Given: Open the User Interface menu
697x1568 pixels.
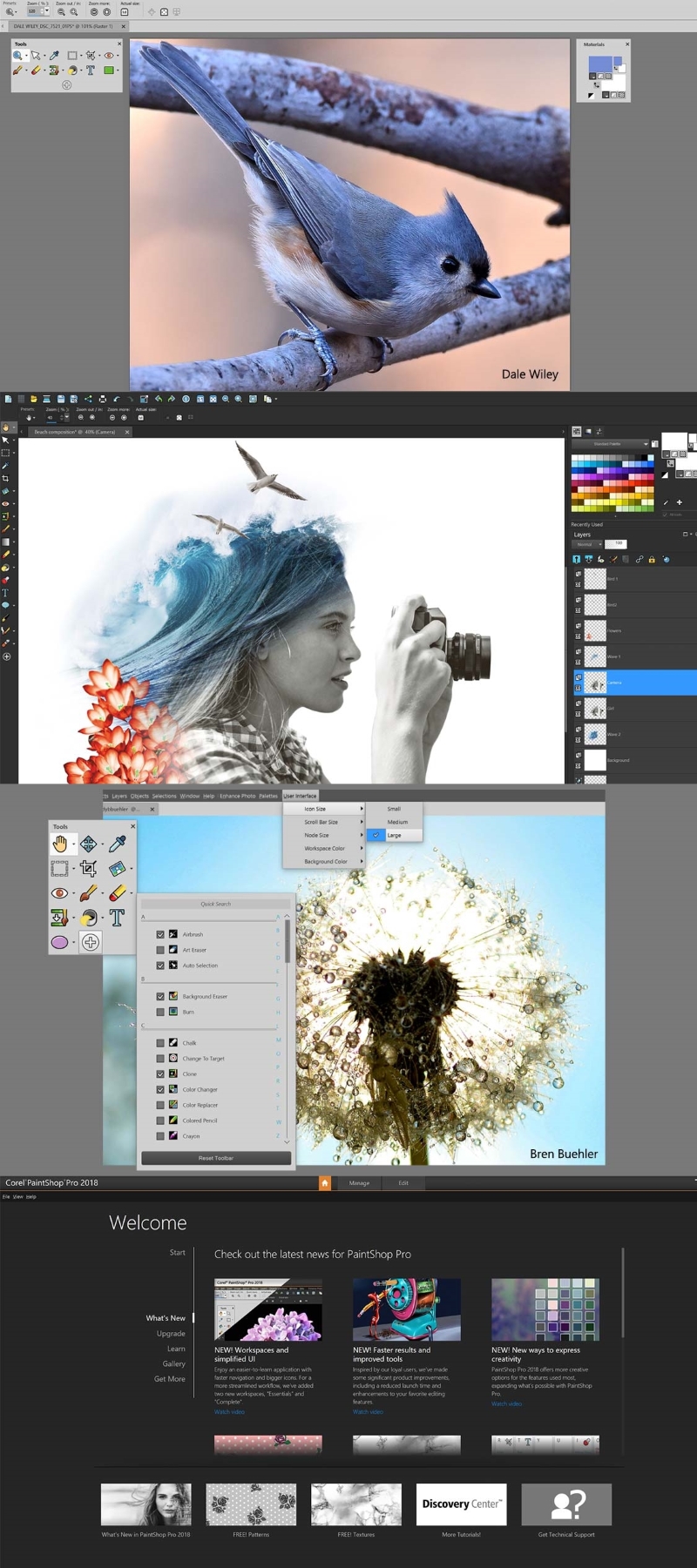Looking at the screenshot, I should click(x=300, y=796).
